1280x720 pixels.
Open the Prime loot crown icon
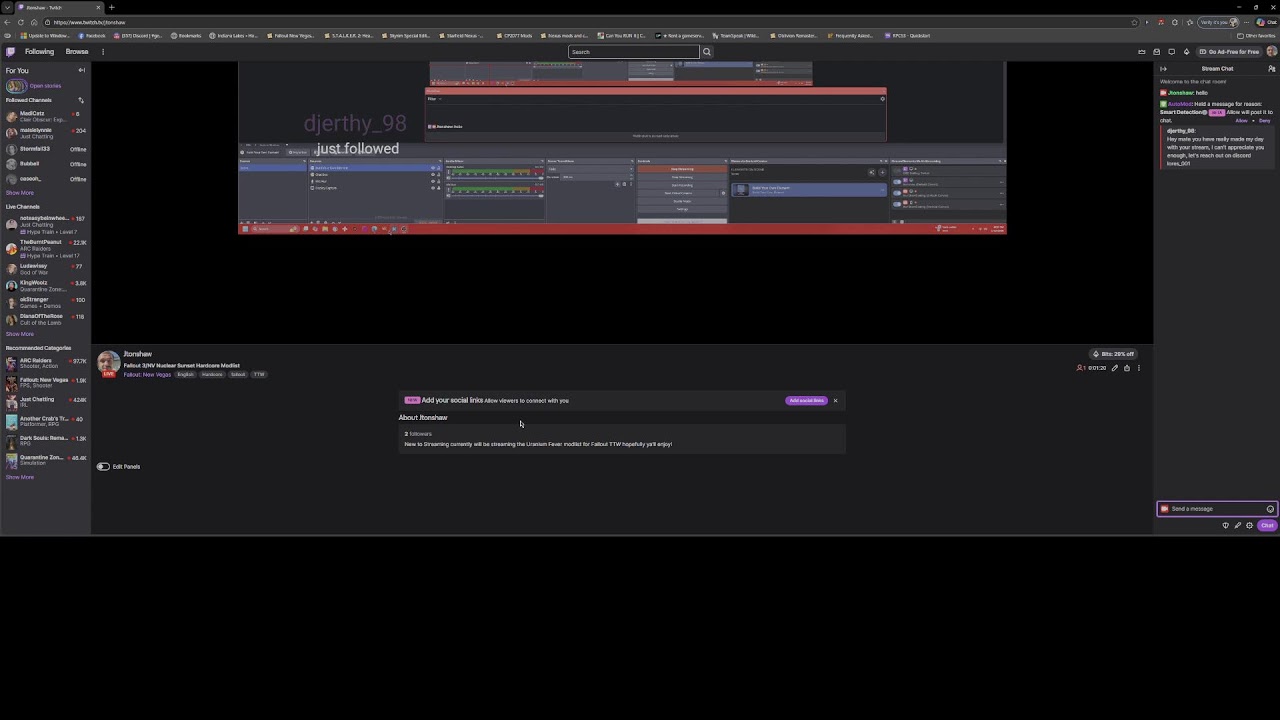click(1142, 52)
